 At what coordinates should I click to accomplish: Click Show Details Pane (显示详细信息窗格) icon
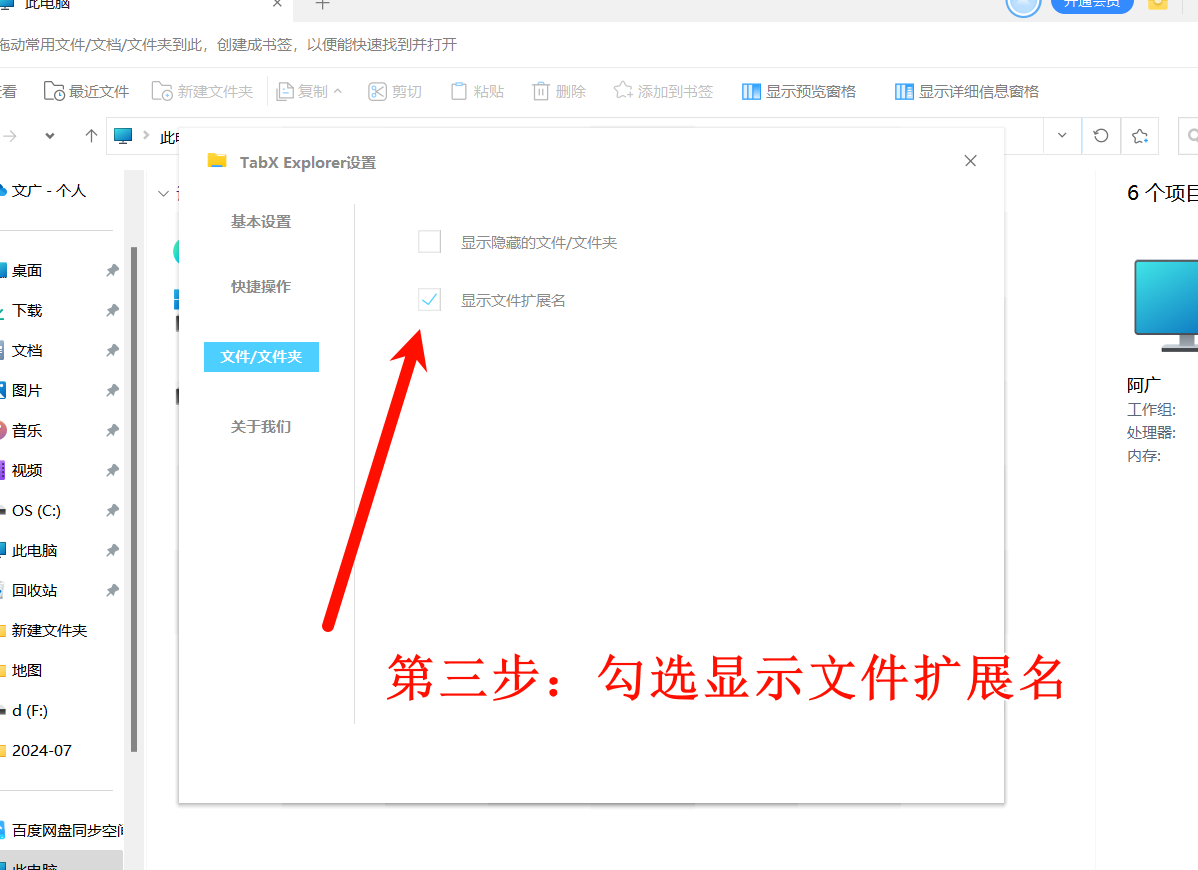click(904, 91)
